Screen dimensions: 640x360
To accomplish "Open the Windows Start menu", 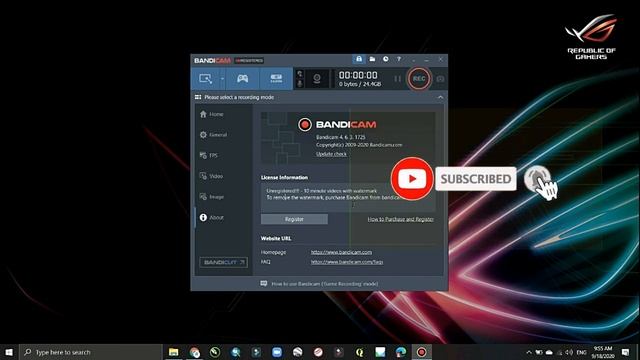I will click(9, 352).
